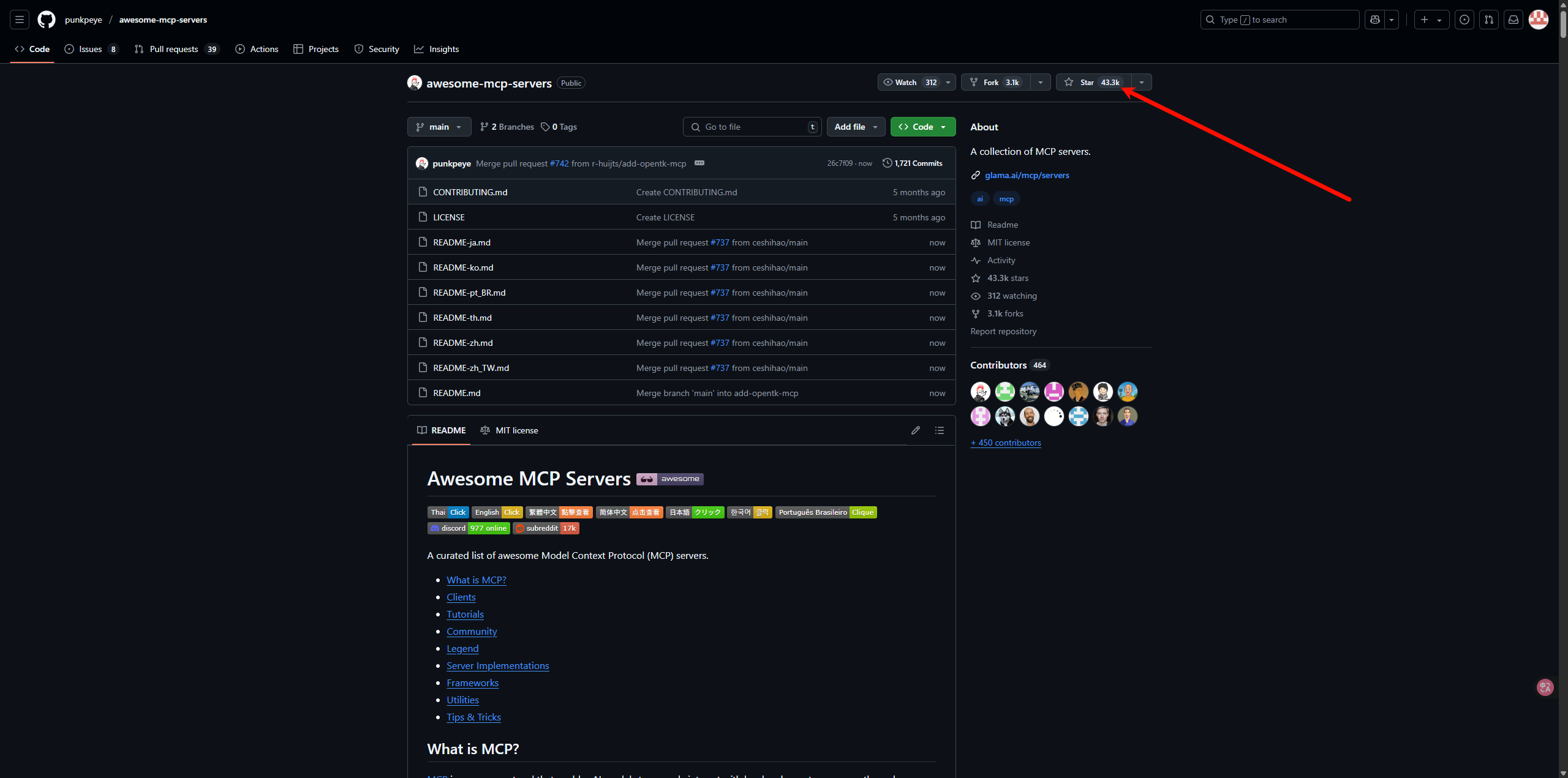Open the green Code dropdown

[923, 127]
